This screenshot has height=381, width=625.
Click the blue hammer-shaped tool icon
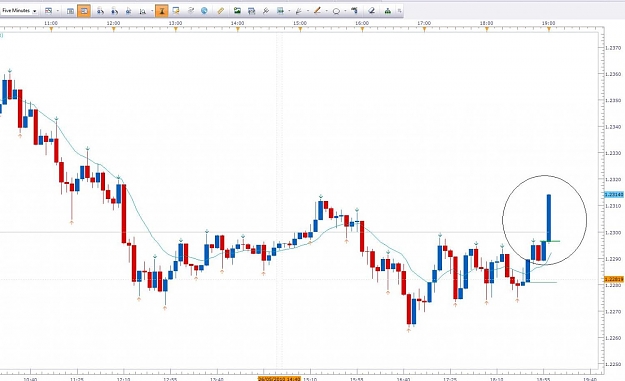pos(354,11)
